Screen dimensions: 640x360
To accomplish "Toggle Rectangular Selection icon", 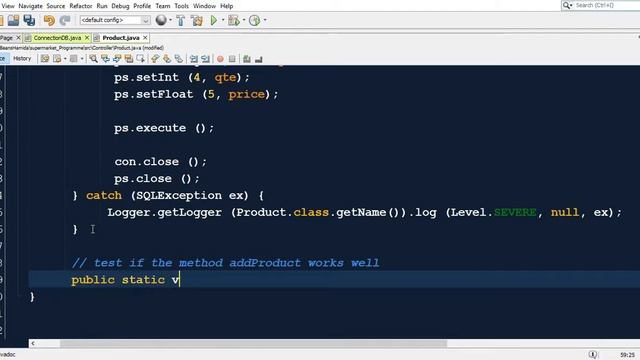I will click(141, 59).
